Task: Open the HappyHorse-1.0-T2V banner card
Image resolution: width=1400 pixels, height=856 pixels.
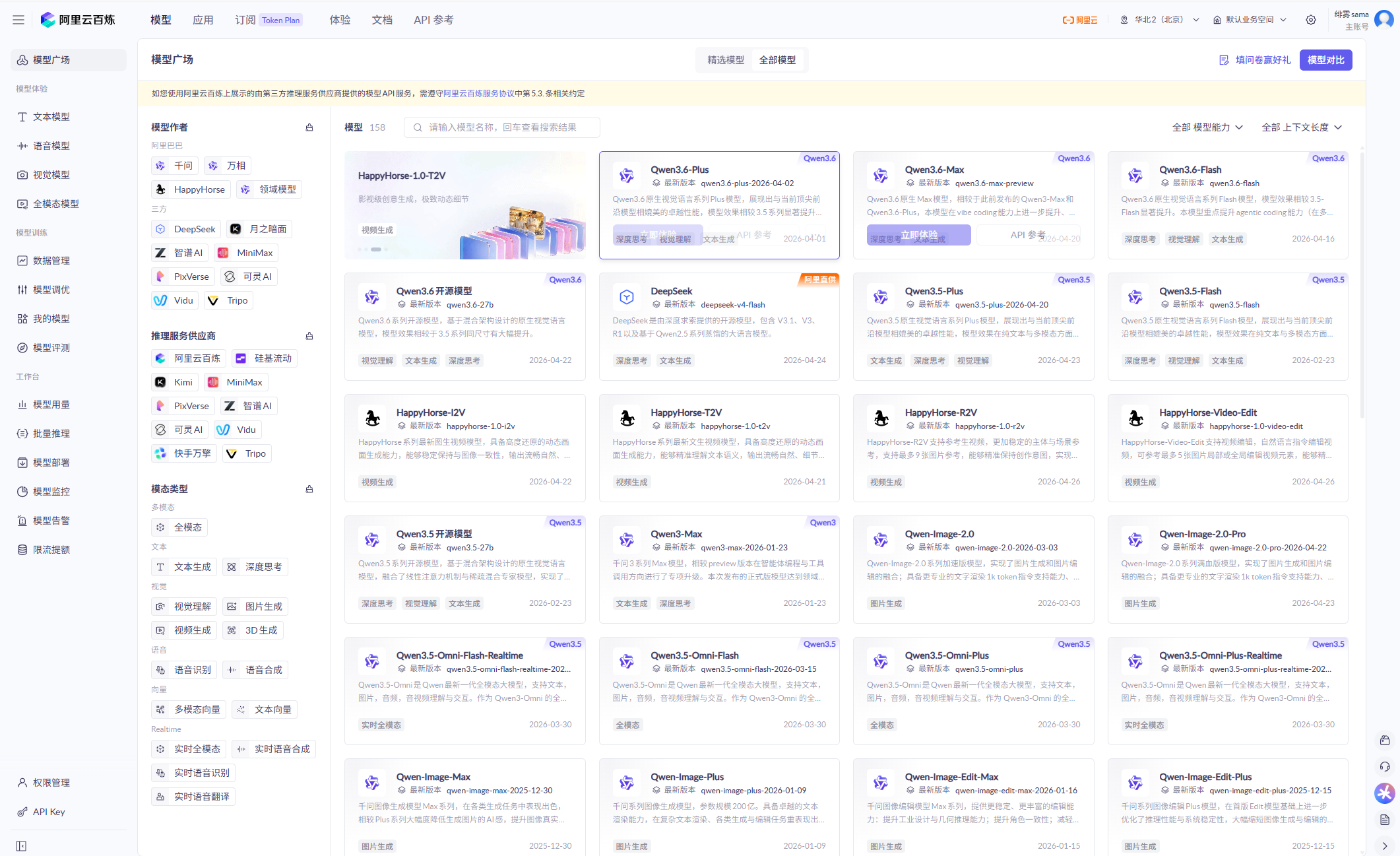Action: [x=465, y=205]
